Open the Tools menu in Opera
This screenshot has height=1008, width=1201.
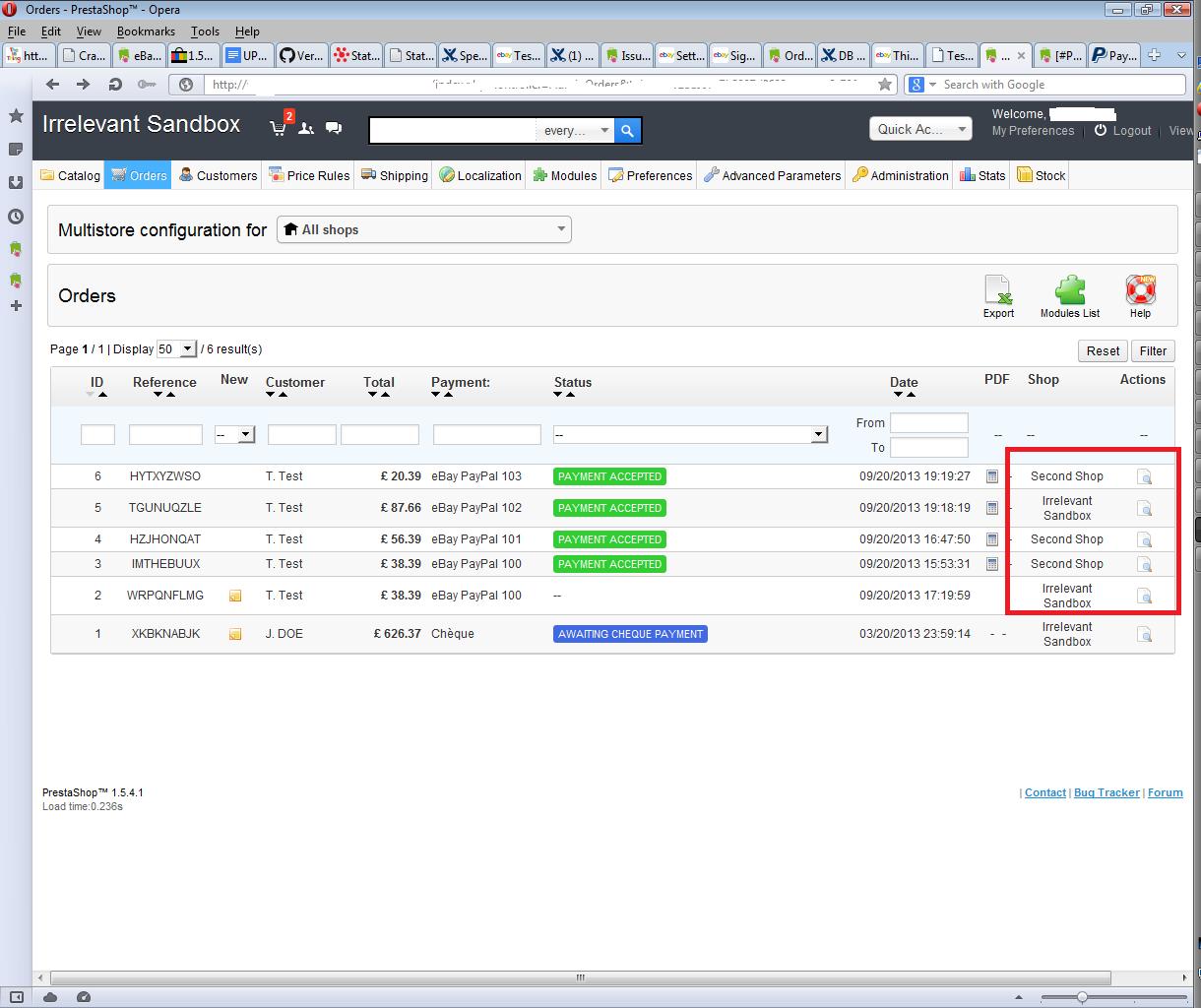205,31
